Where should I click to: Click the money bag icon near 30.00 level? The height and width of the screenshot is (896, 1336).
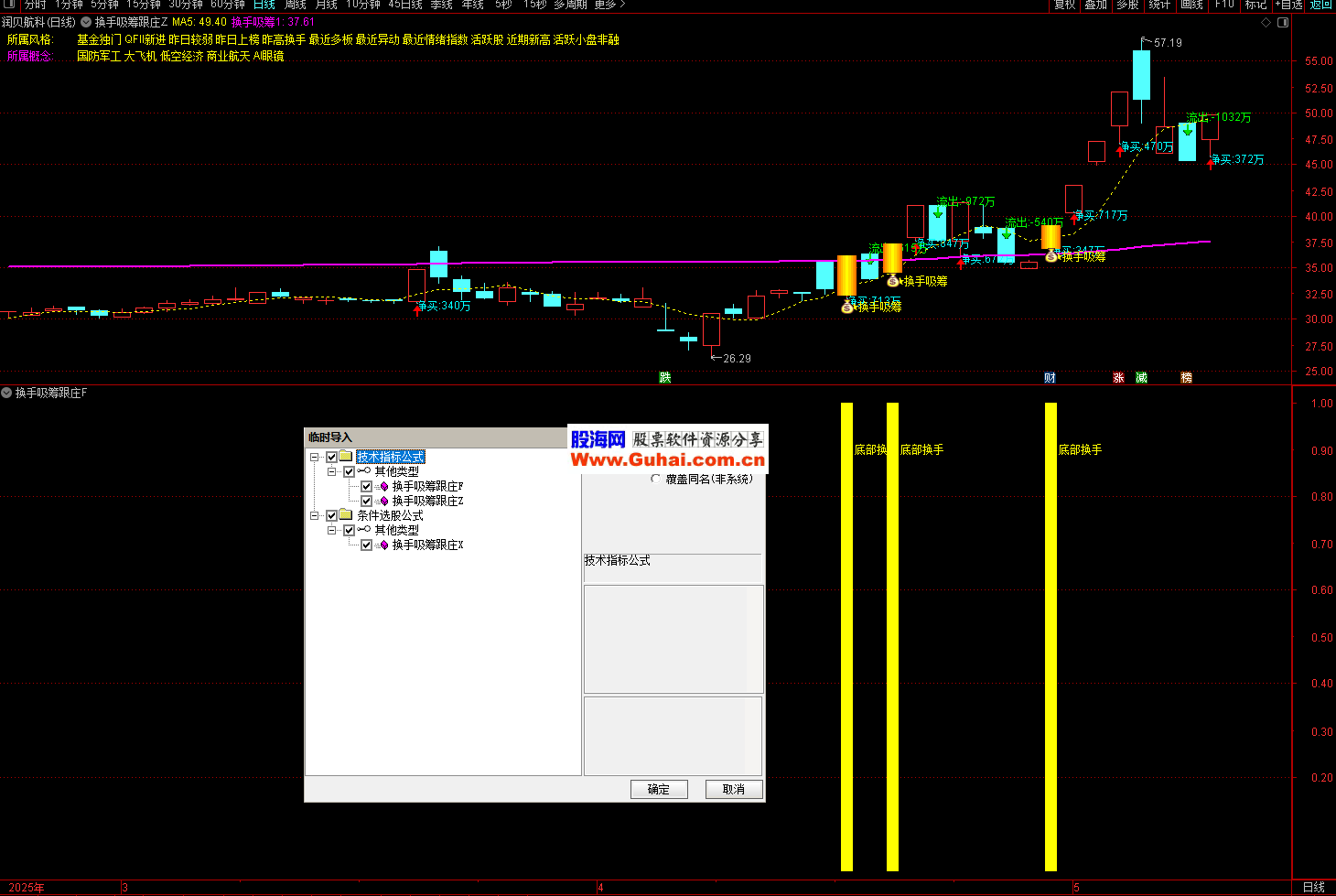point(847,308)
